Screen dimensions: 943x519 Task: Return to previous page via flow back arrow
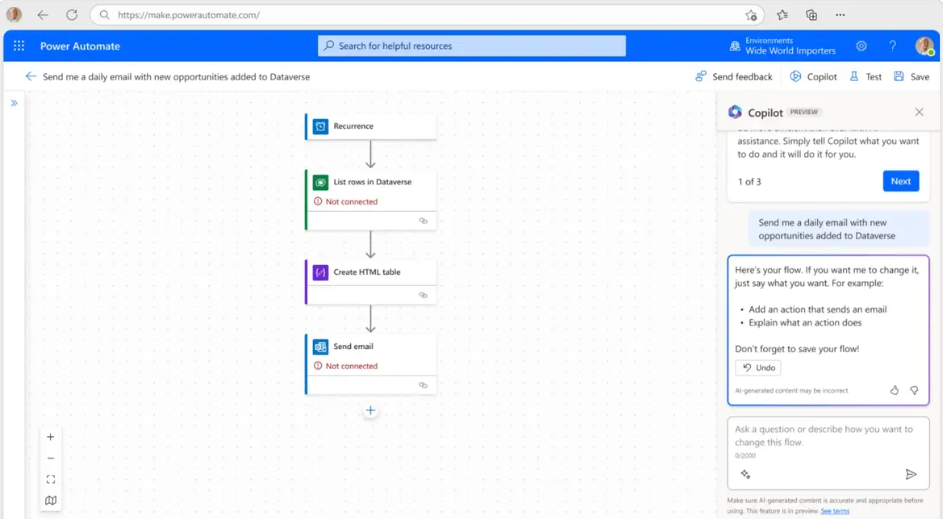coord(31,76)
